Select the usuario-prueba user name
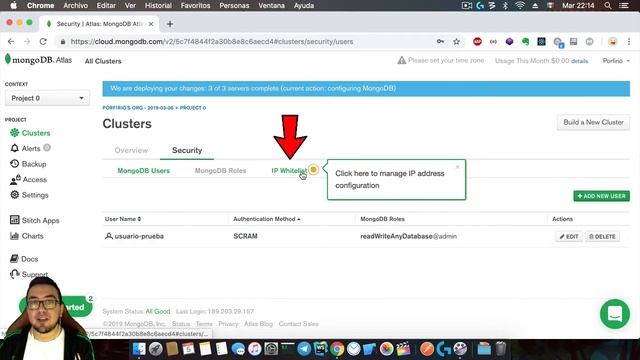Viewport: 640px width, 360px height. pos(139,236)
